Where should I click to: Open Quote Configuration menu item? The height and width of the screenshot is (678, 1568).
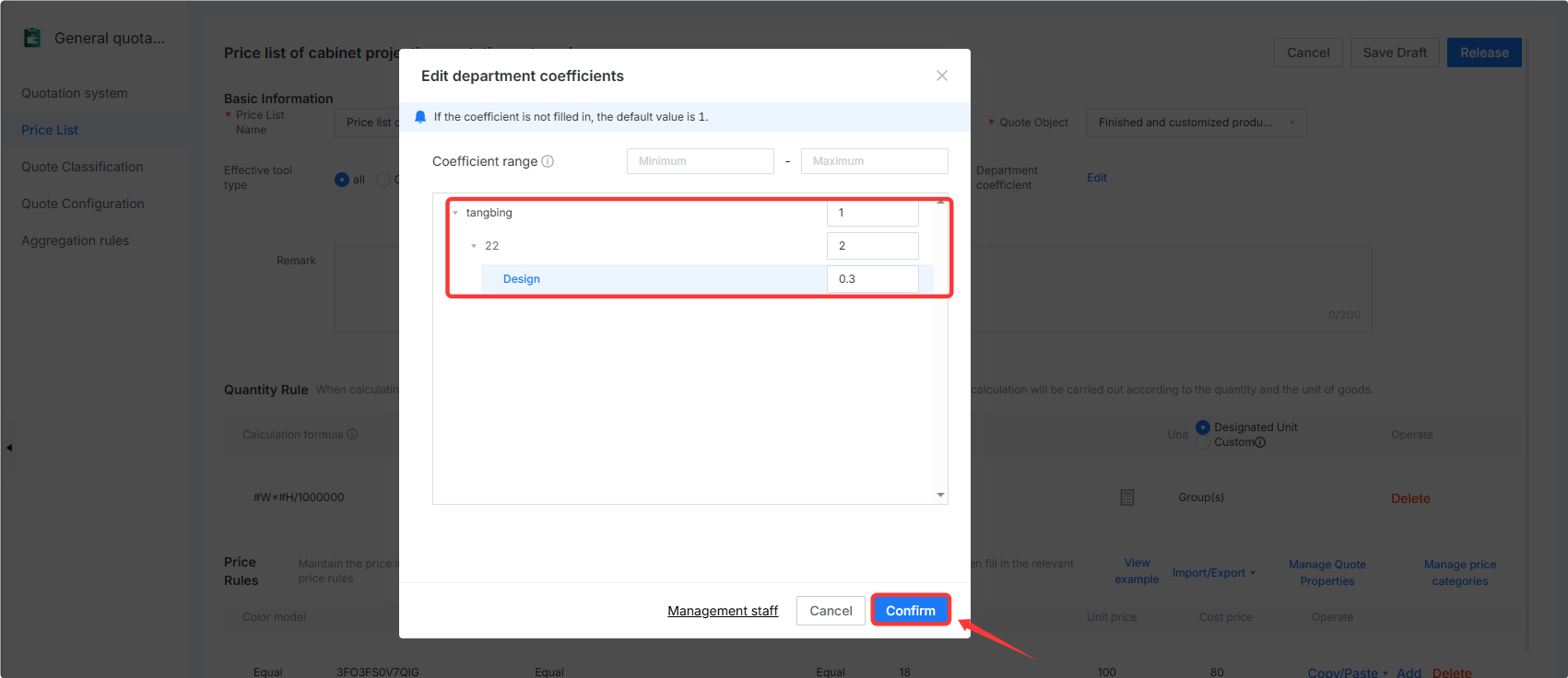click(83, 204)
